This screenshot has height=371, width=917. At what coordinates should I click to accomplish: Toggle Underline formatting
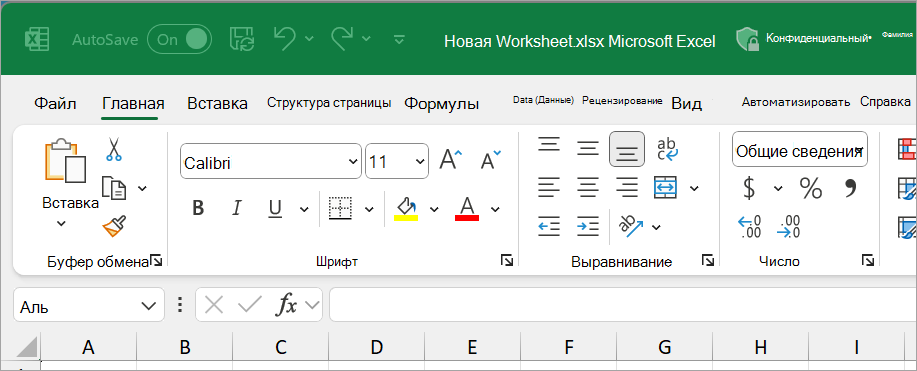click(275, 208)
